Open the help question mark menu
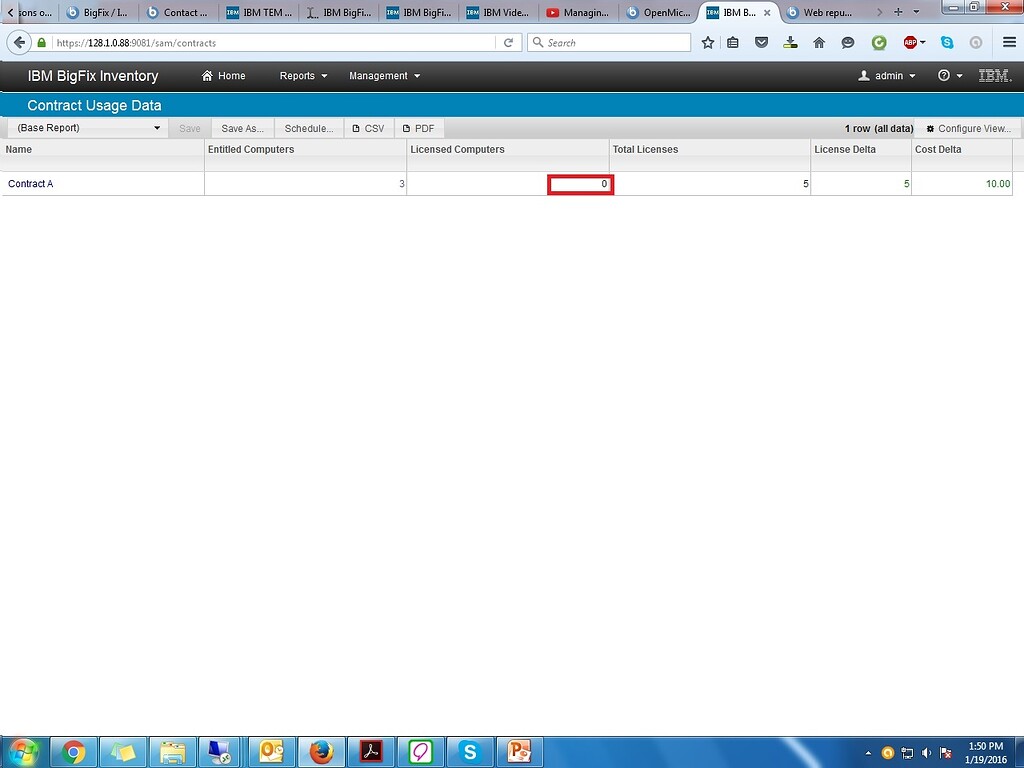The height and width of the screenshot is (768, 1024). (x=943, y=75)
